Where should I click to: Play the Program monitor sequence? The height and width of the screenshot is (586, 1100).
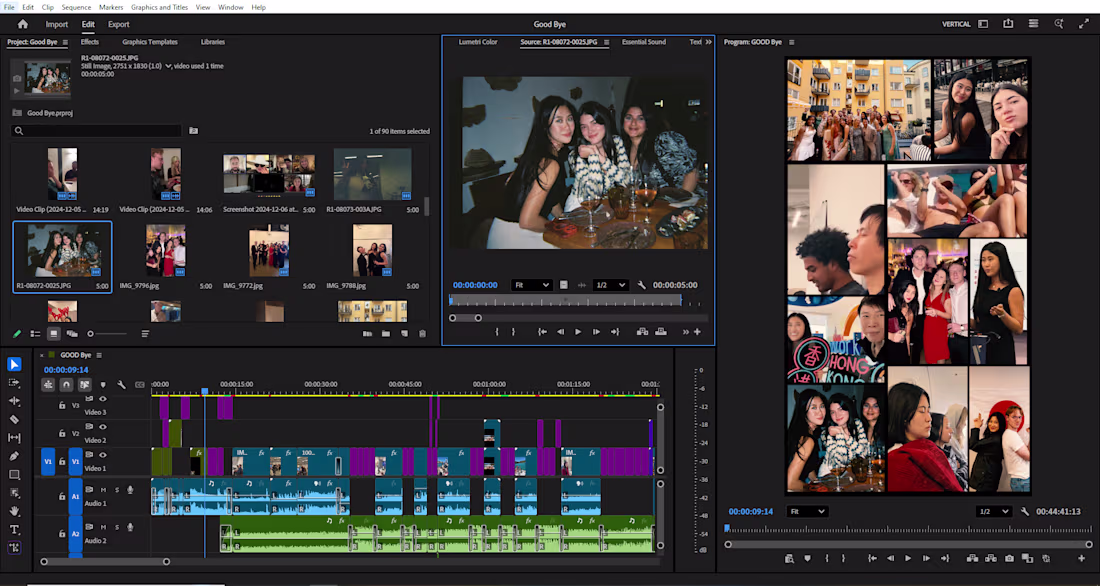tap(908, 559)
